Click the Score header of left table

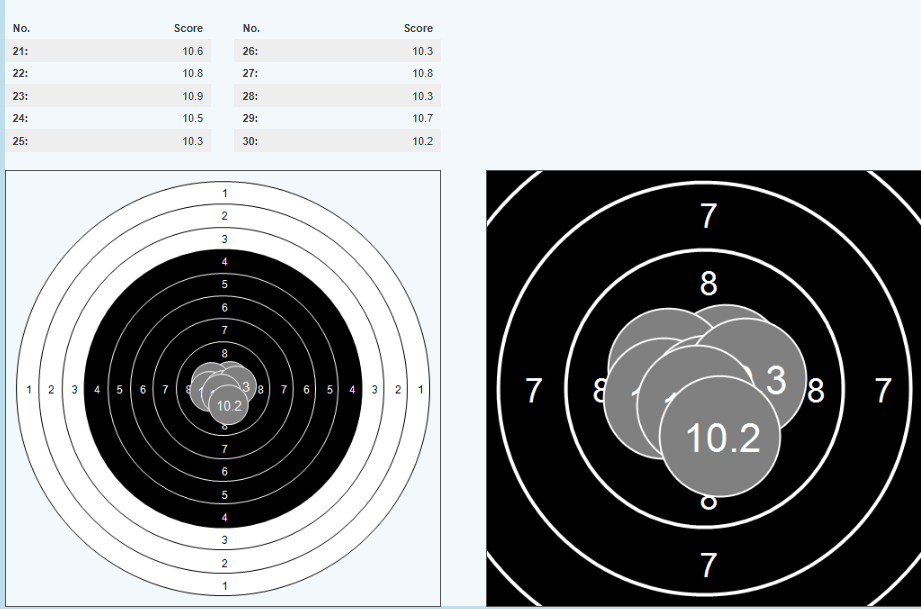pyautogui.click(x=188, y=29)
